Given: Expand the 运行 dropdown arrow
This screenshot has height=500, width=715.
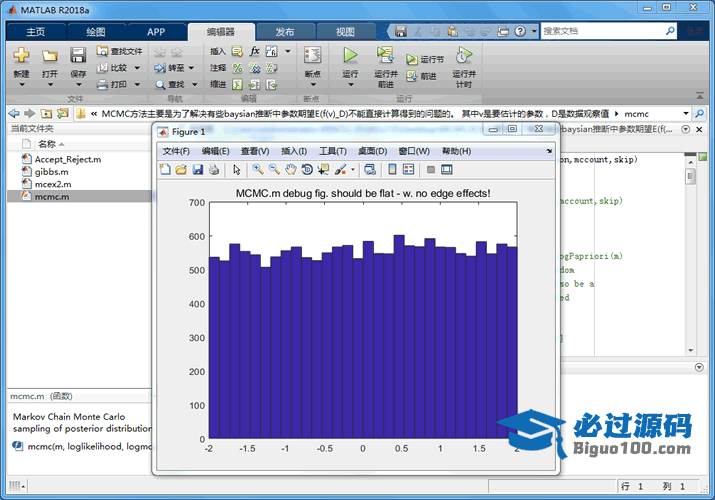Looking at the screenshot, I should coord(350,84).
